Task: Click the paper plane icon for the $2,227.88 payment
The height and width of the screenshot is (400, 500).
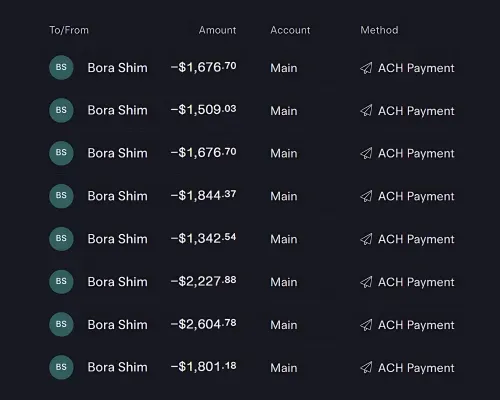Action: (x=366, y=282)
